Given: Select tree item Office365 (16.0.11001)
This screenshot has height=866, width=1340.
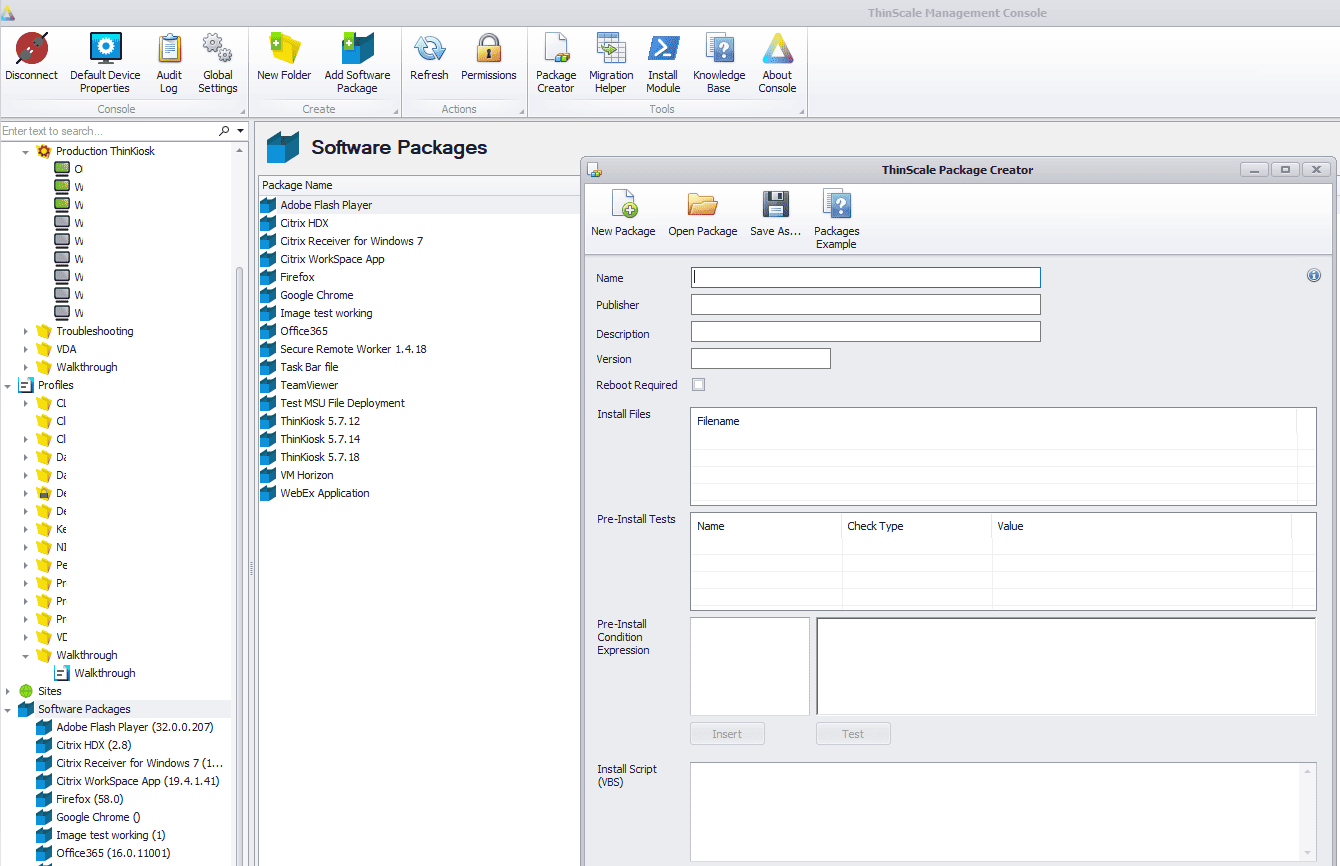Looking at the screenshot, I should click(x=113, y=853).
